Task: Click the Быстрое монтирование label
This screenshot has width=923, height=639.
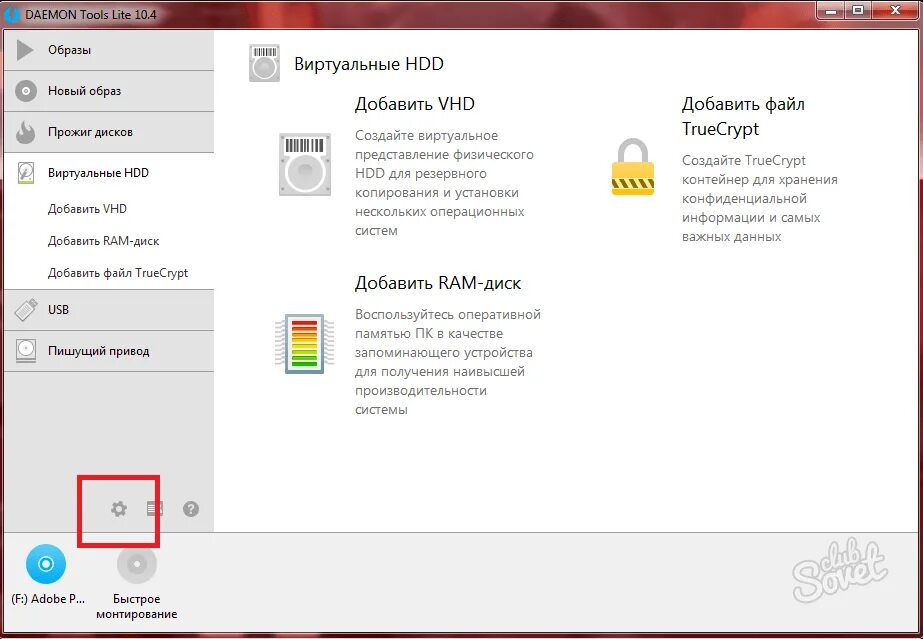Action: (137, 607)
